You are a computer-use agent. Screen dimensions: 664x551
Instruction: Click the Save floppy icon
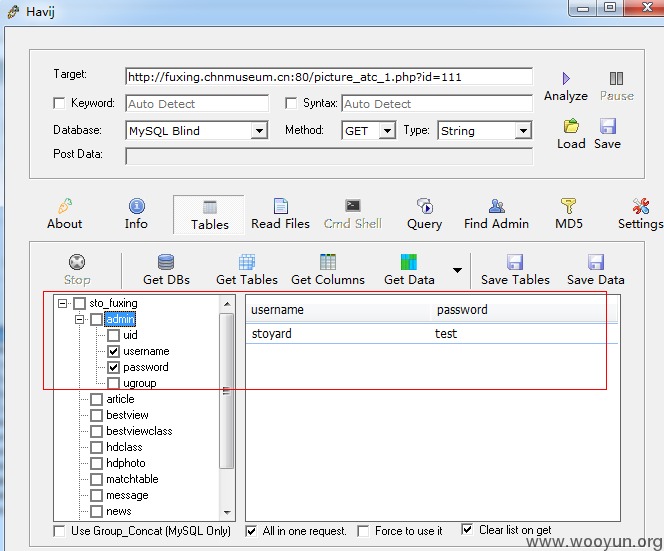608,126
